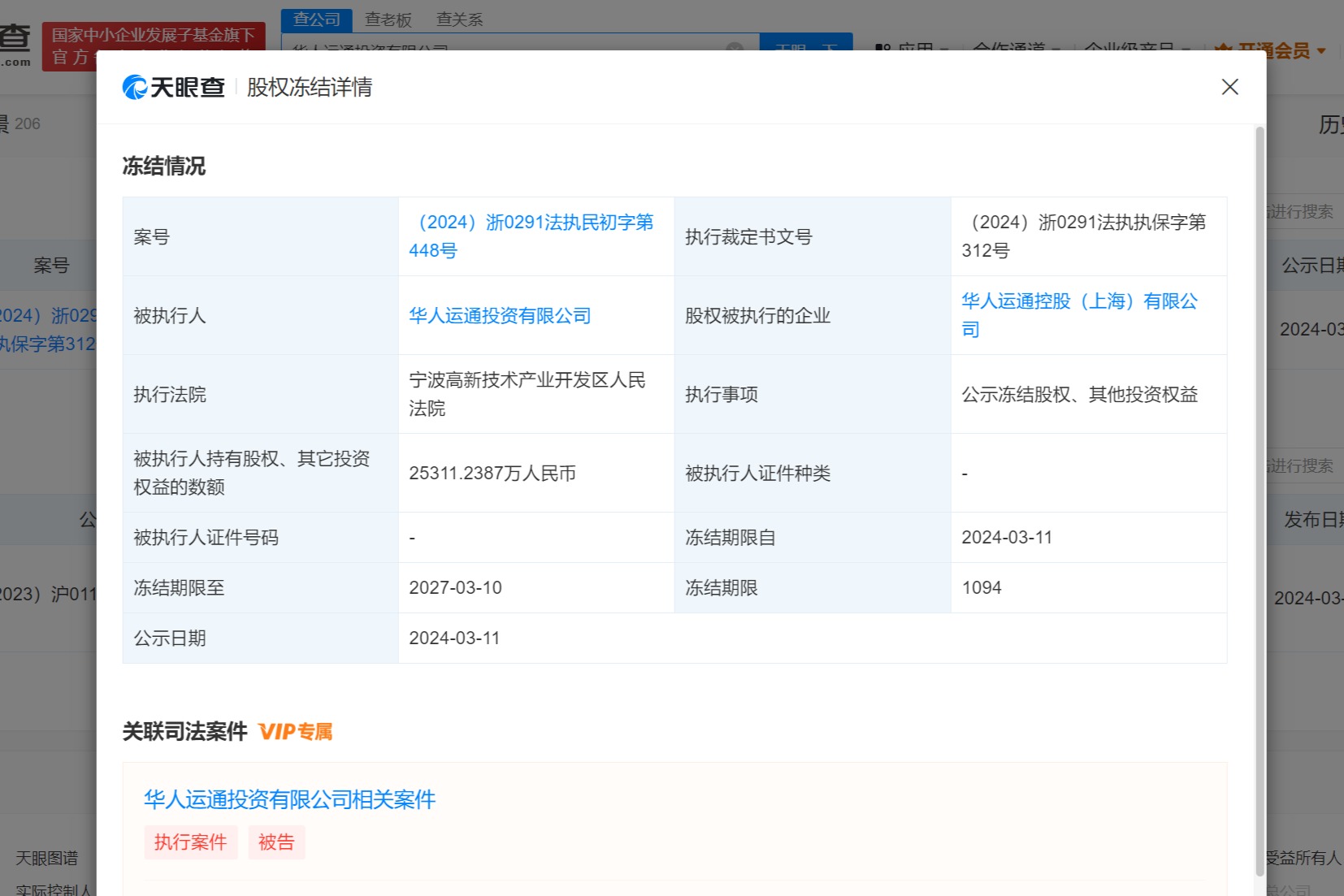
Task: Open 华人运通投资有限公司 link in 被执行人 row
Action: point(498,315)
